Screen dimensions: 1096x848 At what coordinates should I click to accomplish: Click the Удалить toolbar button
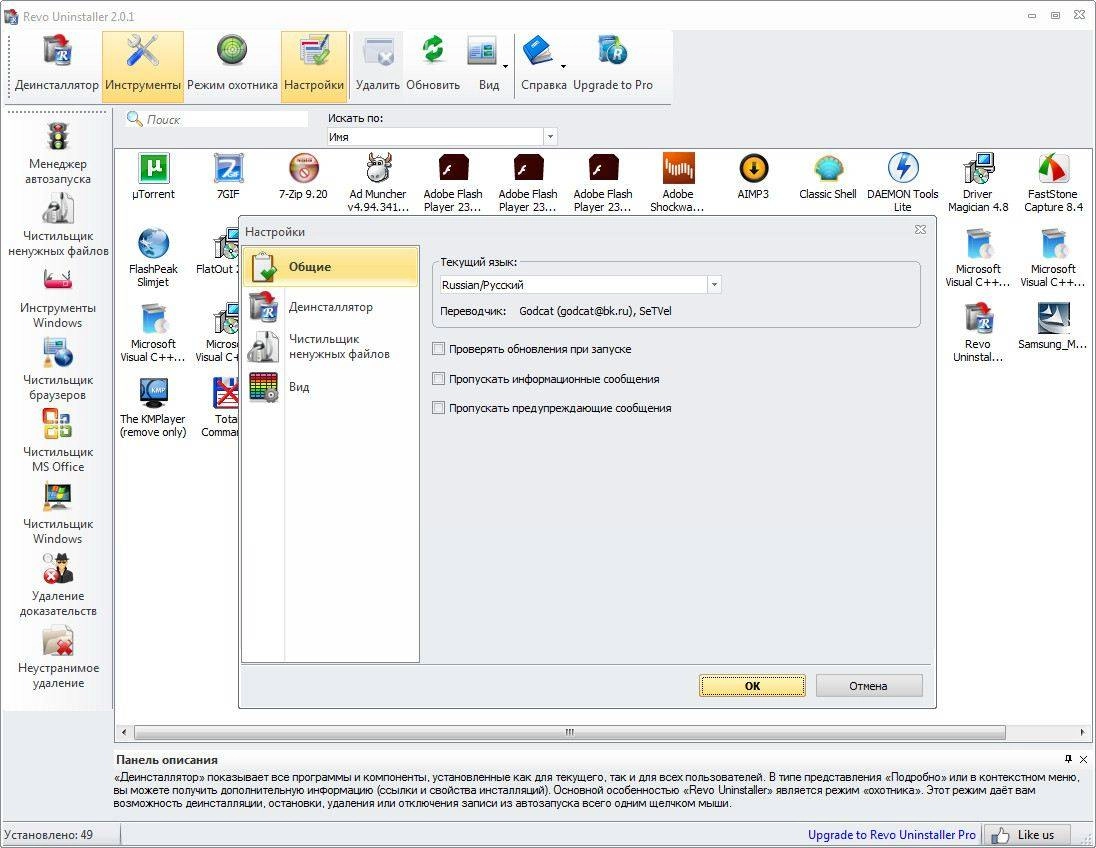[377, 66]
